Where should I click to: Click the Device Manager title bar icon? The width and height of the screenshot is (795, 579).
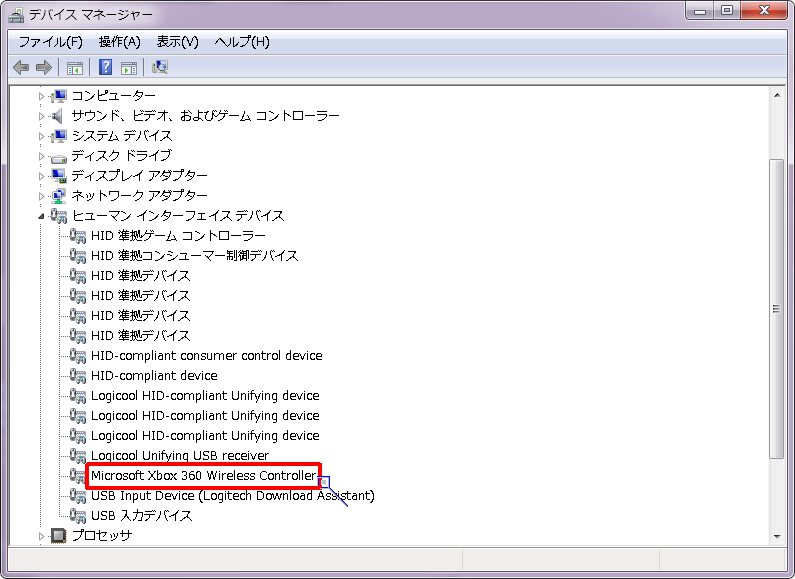[16, 15]
